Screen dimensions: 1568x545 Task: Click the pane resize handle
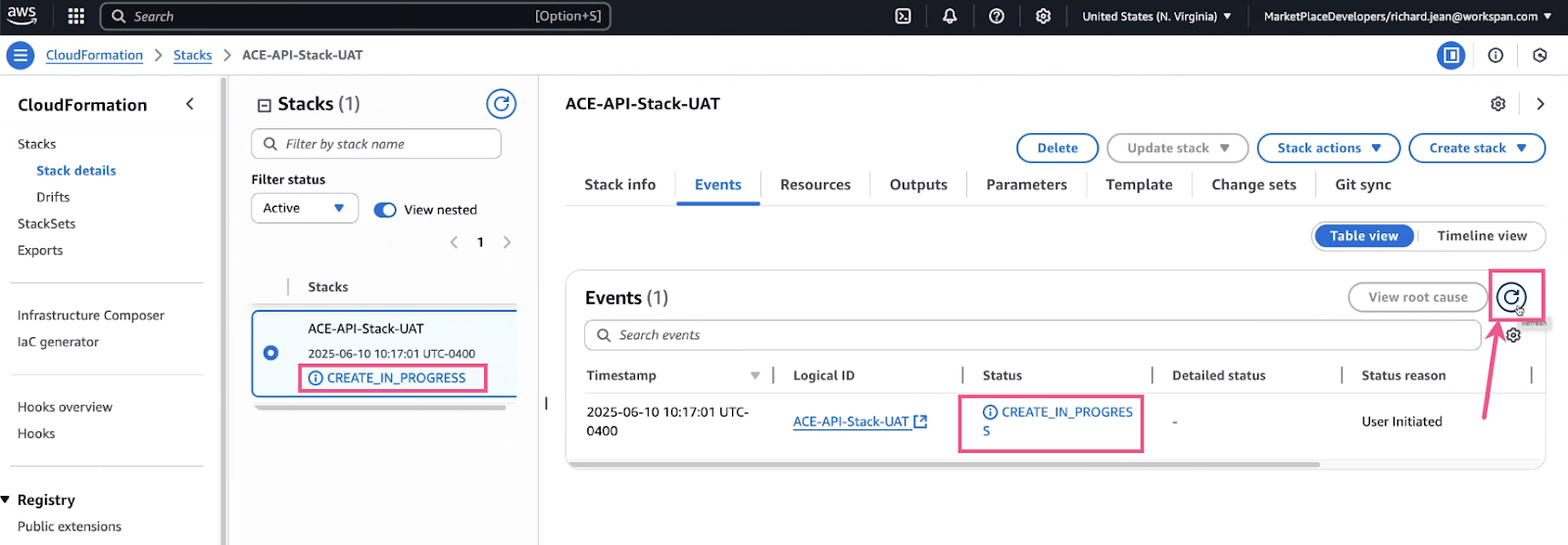546,403
